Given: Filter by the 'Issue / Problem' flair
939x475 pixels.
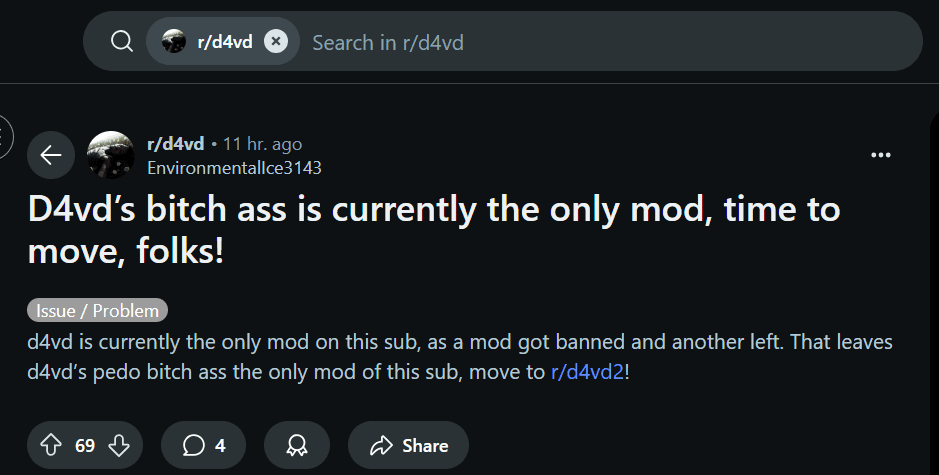Looking at the screenshot, I should pos(98,310).
